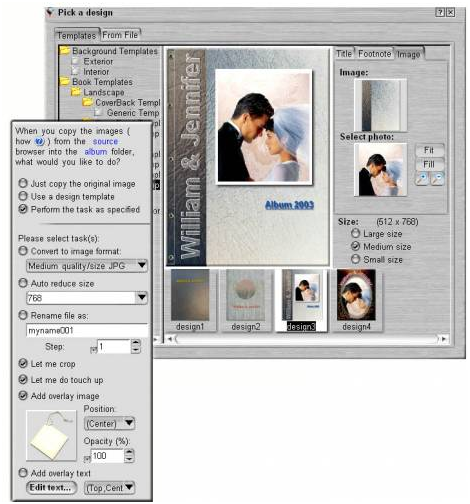Select the design1 thumbnail

coord(190,300)
